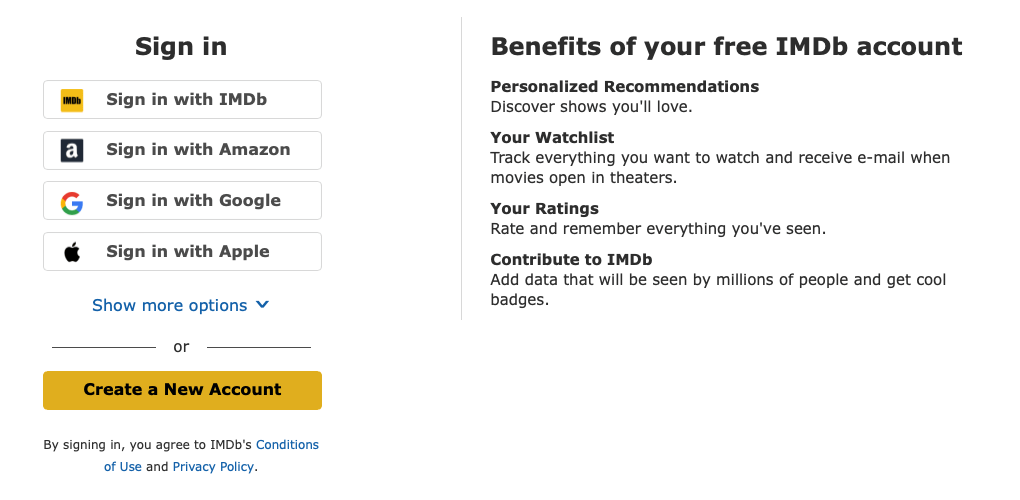
Task: Choose the 'Sign in with IMDb' label
Action: point(187,99)
